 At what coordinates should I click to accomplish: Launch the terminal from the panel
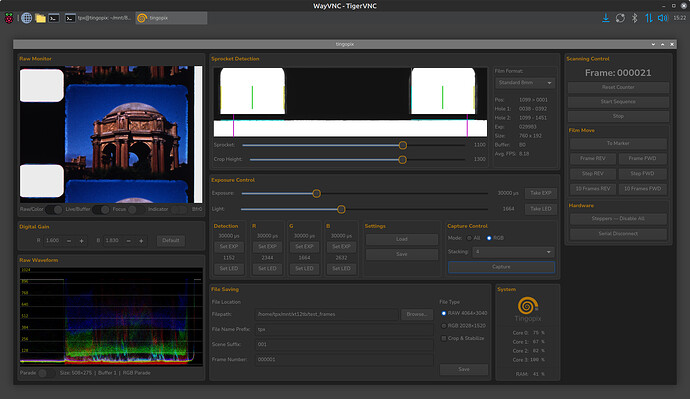(x=54, y=18)
